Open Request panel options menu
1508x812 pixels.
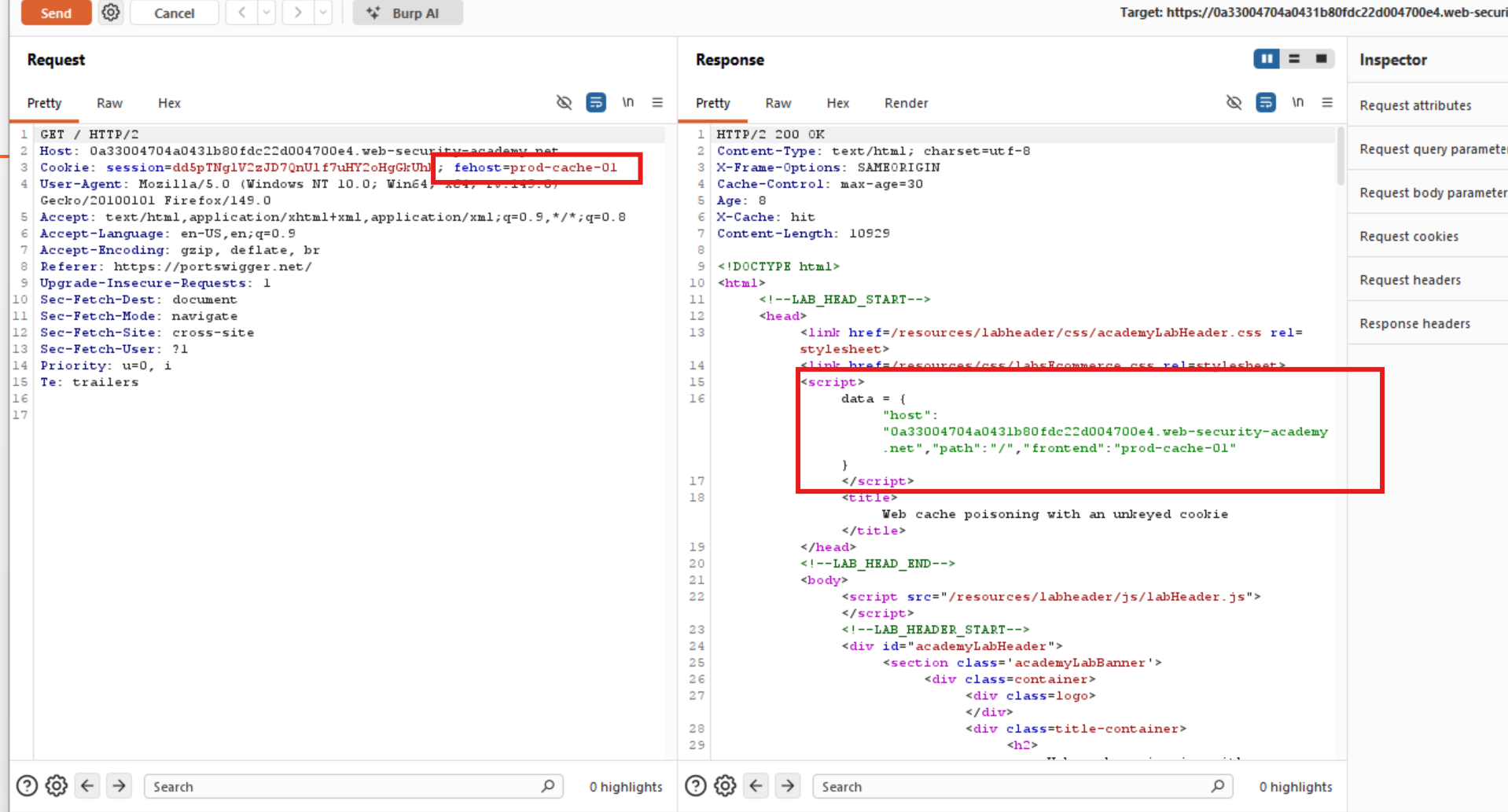tap(657, 102)
